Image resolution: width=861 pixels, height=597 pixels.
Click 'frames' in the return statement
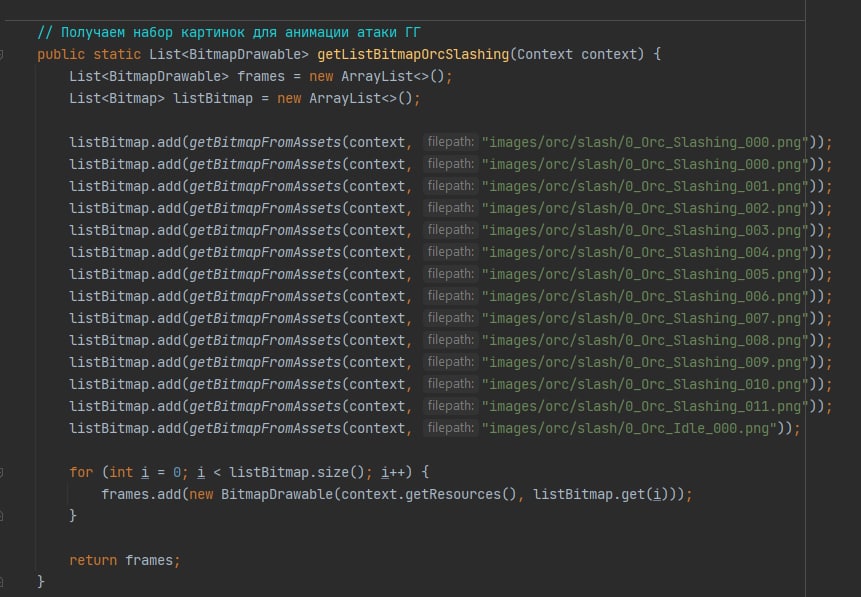point(149,560)
